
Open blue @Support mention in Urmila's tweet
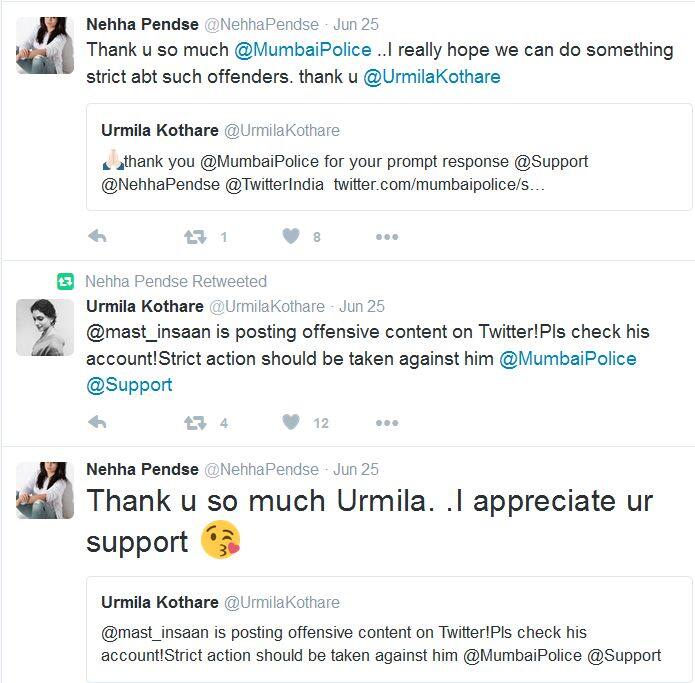click(129, 385)
